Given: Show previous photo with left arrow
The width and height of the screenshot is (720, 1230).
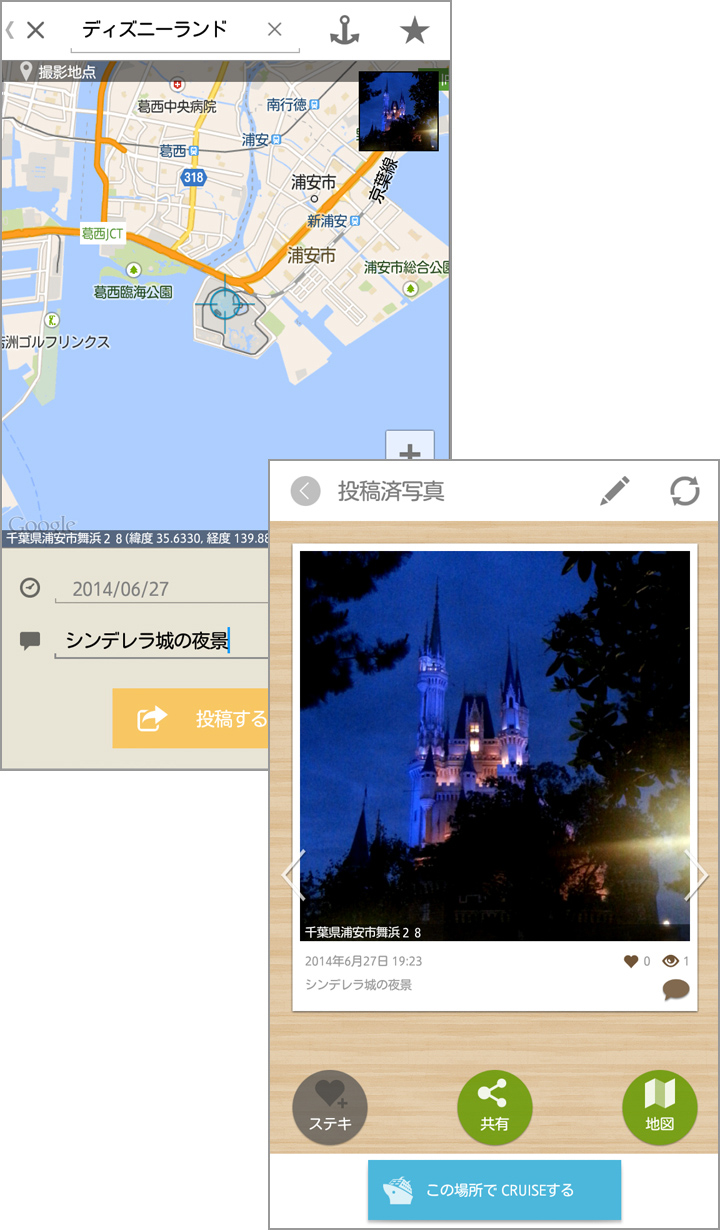Looking at the screenshot, I should 292,876.
